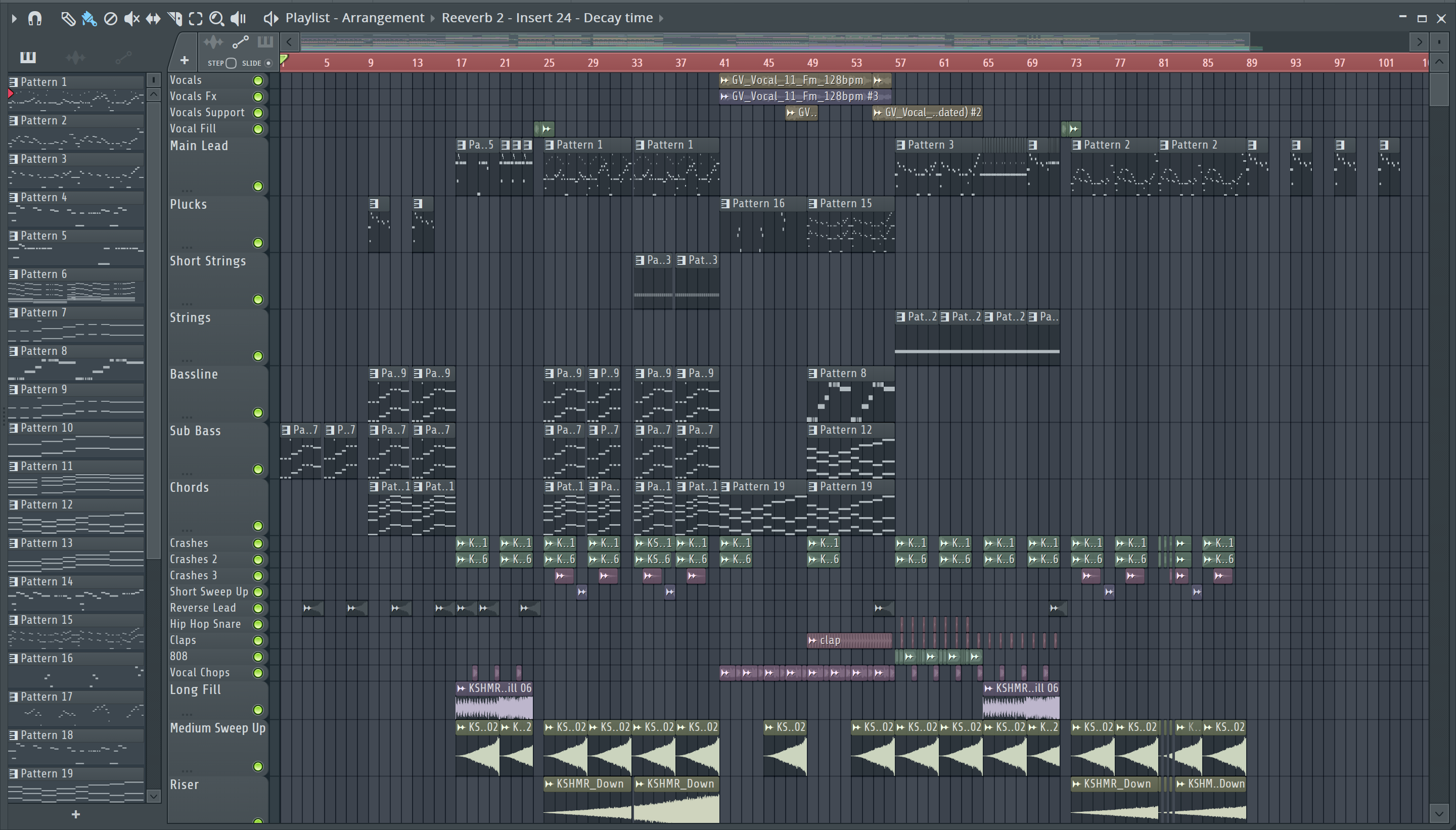Image resolution: width=1456 pixels, height=830 pixels.
Task: Mute the Long Fill track
Action: (x=258, y=710)
